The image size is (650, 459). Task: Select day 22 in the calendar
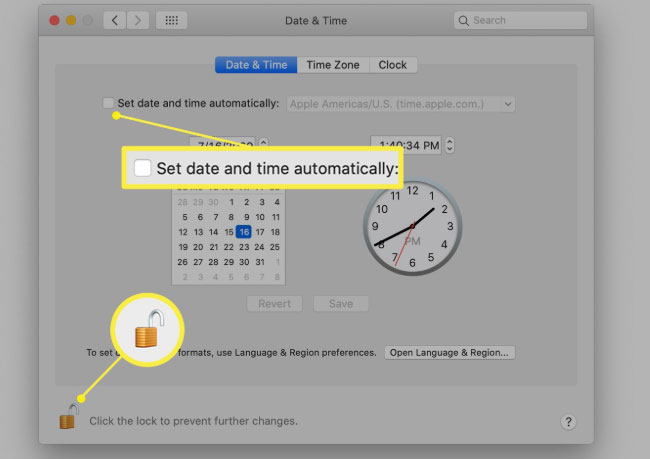pyautogui.click(x=229, y=247)
